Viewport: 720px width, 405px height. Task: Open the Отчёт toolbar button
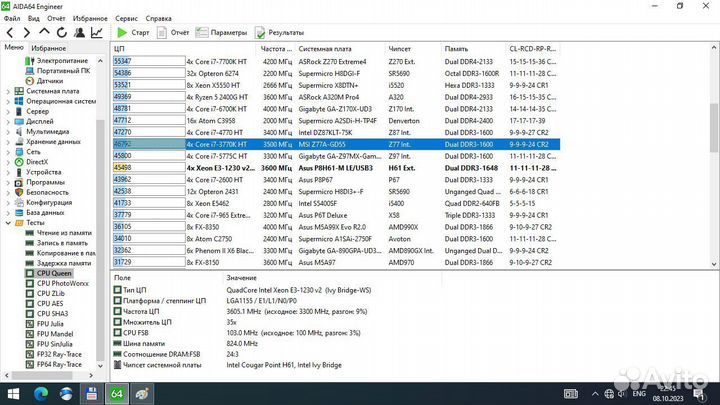(173, 33)
